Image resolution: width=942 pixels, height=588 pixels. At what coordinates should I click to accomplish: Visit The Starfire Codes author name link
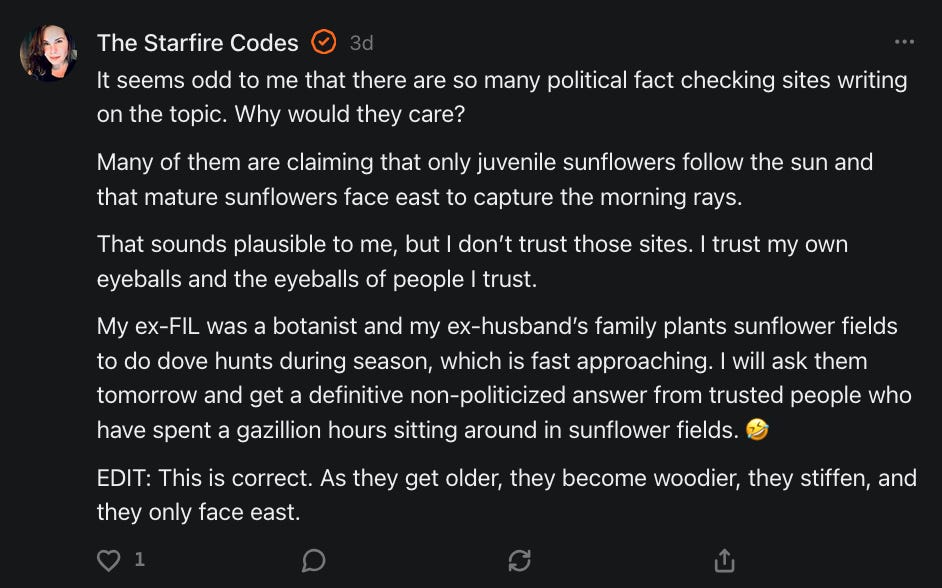click(x=197, y=43)
